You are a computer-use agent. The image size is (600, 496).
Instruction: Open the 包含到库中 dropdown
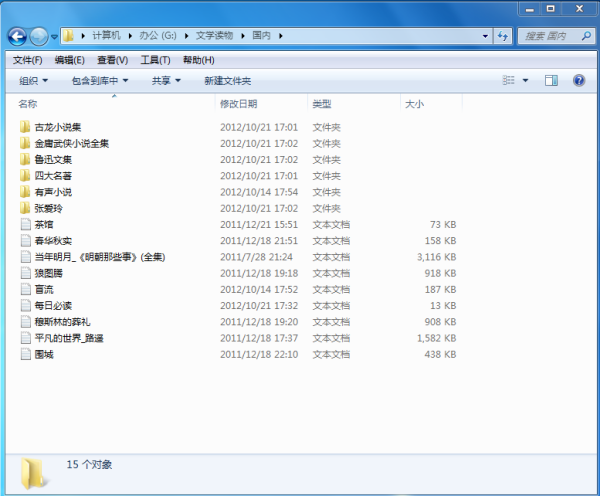click(100, 81)
